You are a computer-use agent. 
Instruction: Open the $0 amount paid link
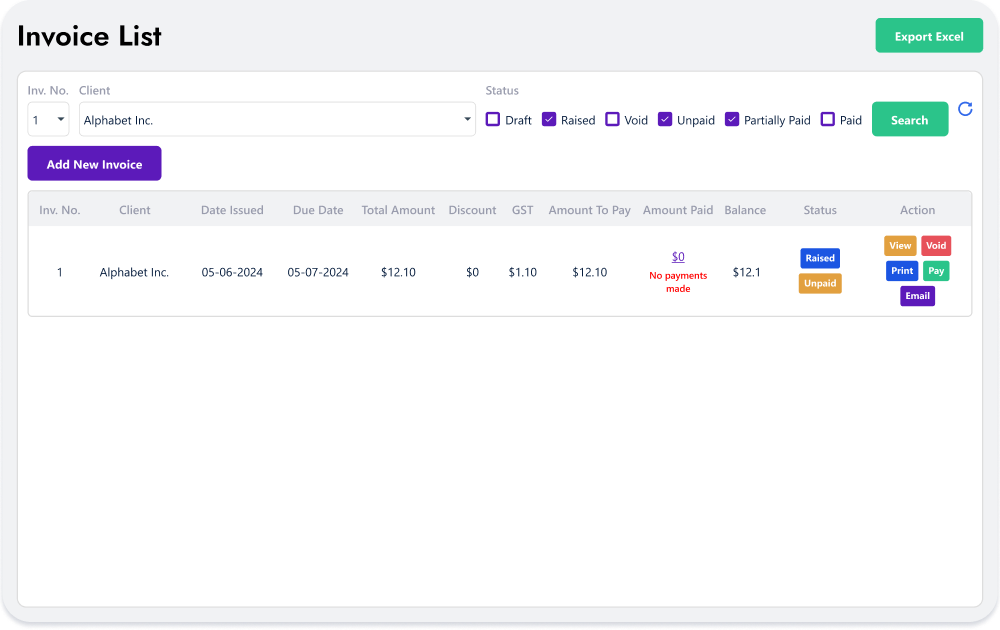coord(678,257)
